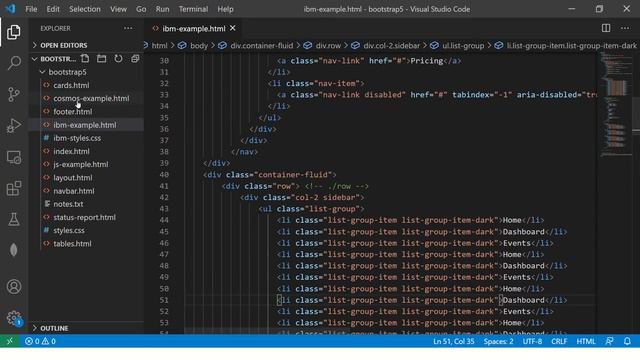Open the Explorer view in activity bar
The image size is (640, 360).
click(x=13, y=32)
